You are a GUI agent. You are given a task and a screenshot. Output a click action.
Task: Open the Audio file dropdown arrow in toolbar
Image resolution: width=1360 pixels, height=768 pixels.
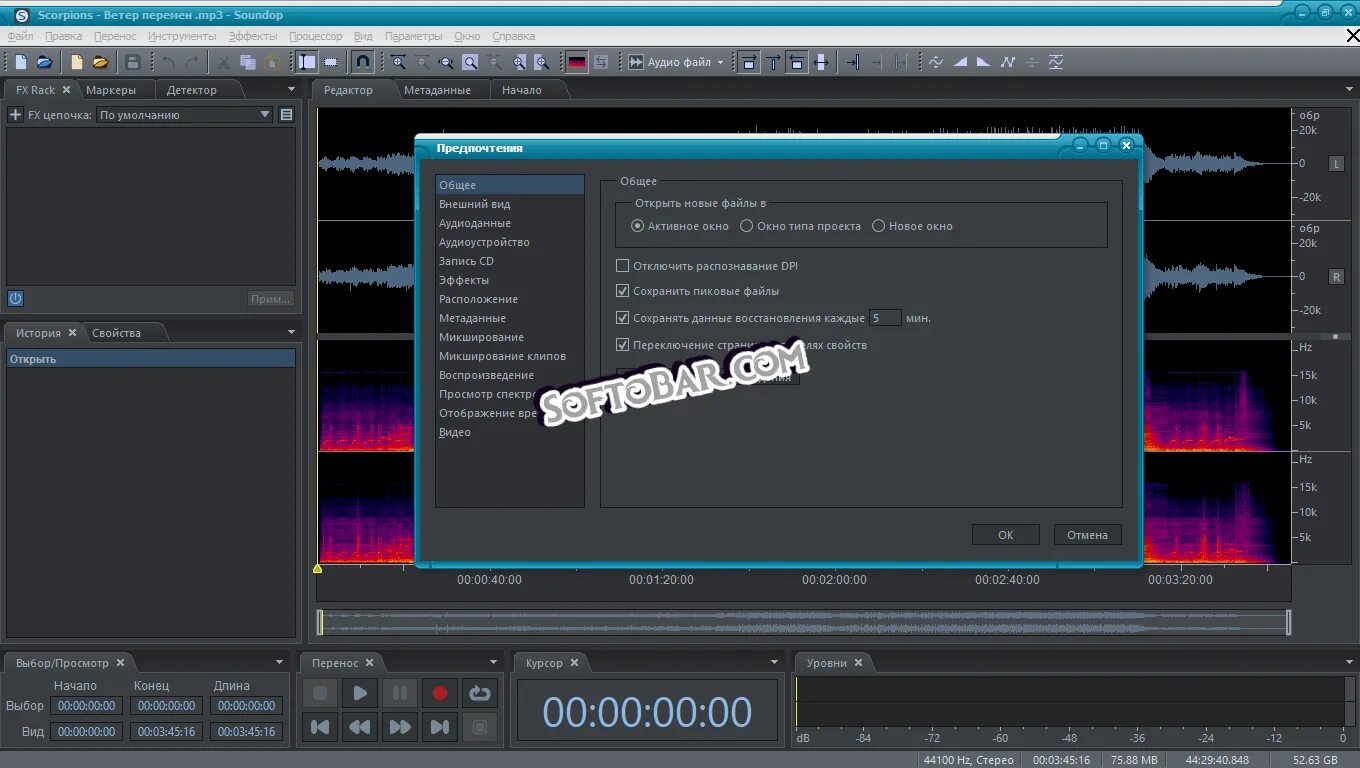click(720, 62)
